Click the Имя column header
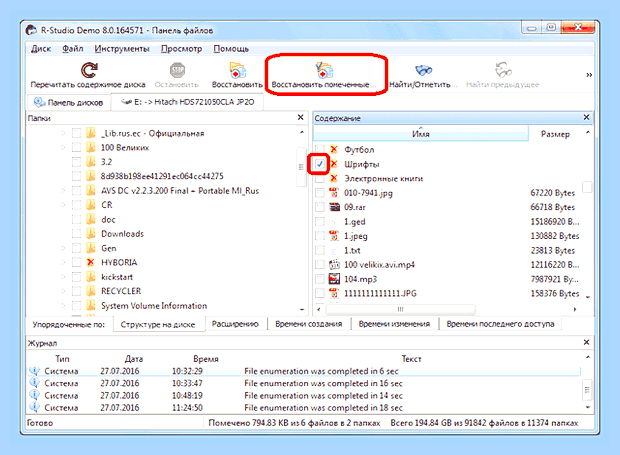 point(421,134)
